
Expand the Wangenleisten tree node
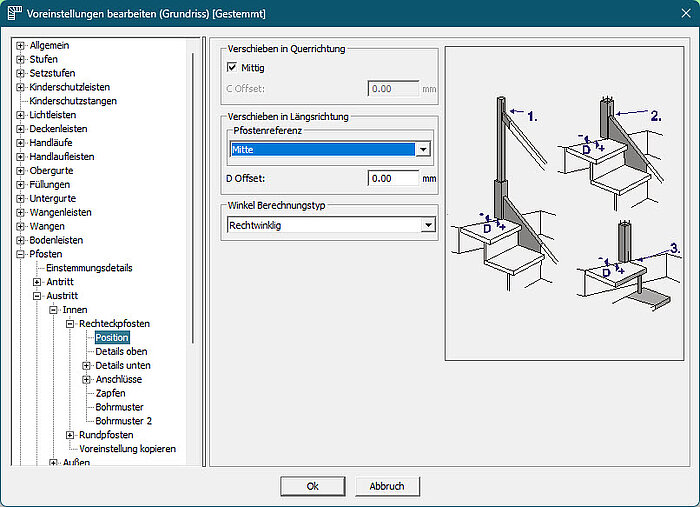click(x=20, y=212)
